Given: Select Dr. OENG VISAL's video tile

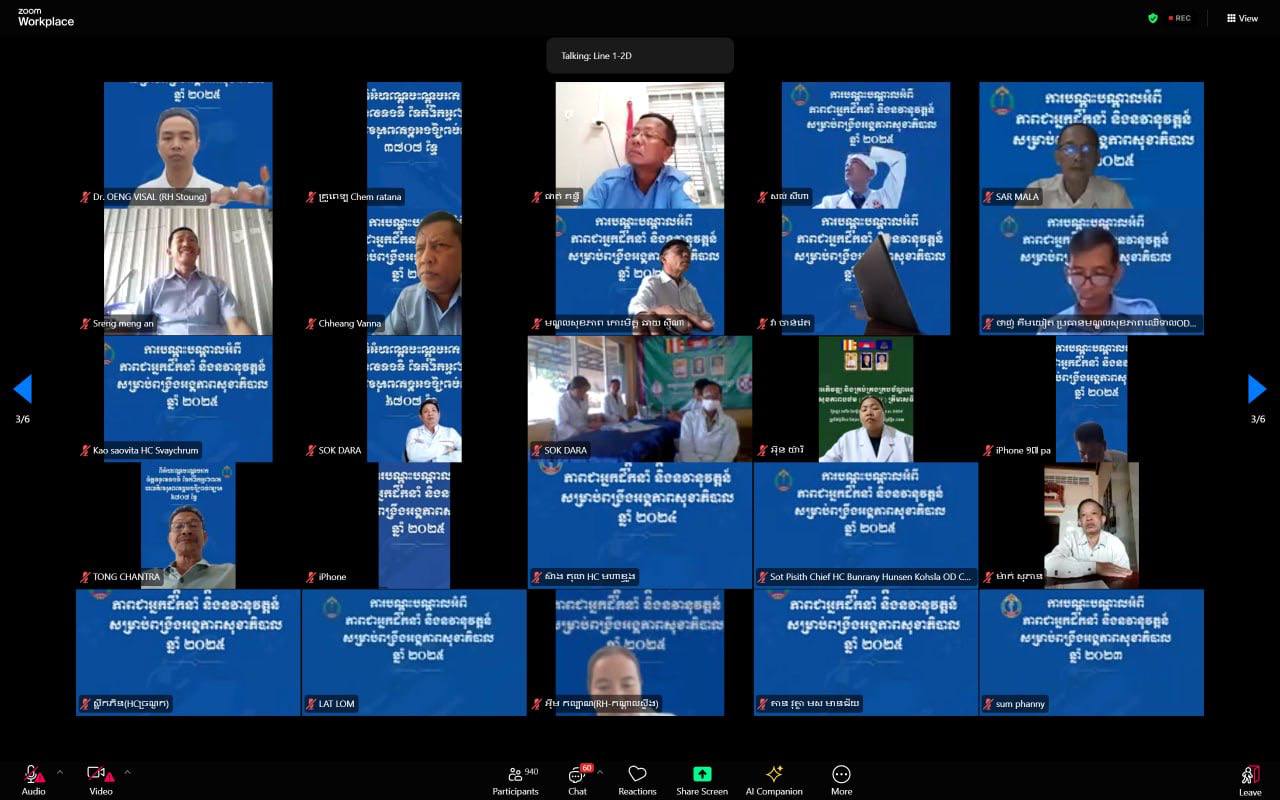Looking at the screenshot, I should coord(188,144).
